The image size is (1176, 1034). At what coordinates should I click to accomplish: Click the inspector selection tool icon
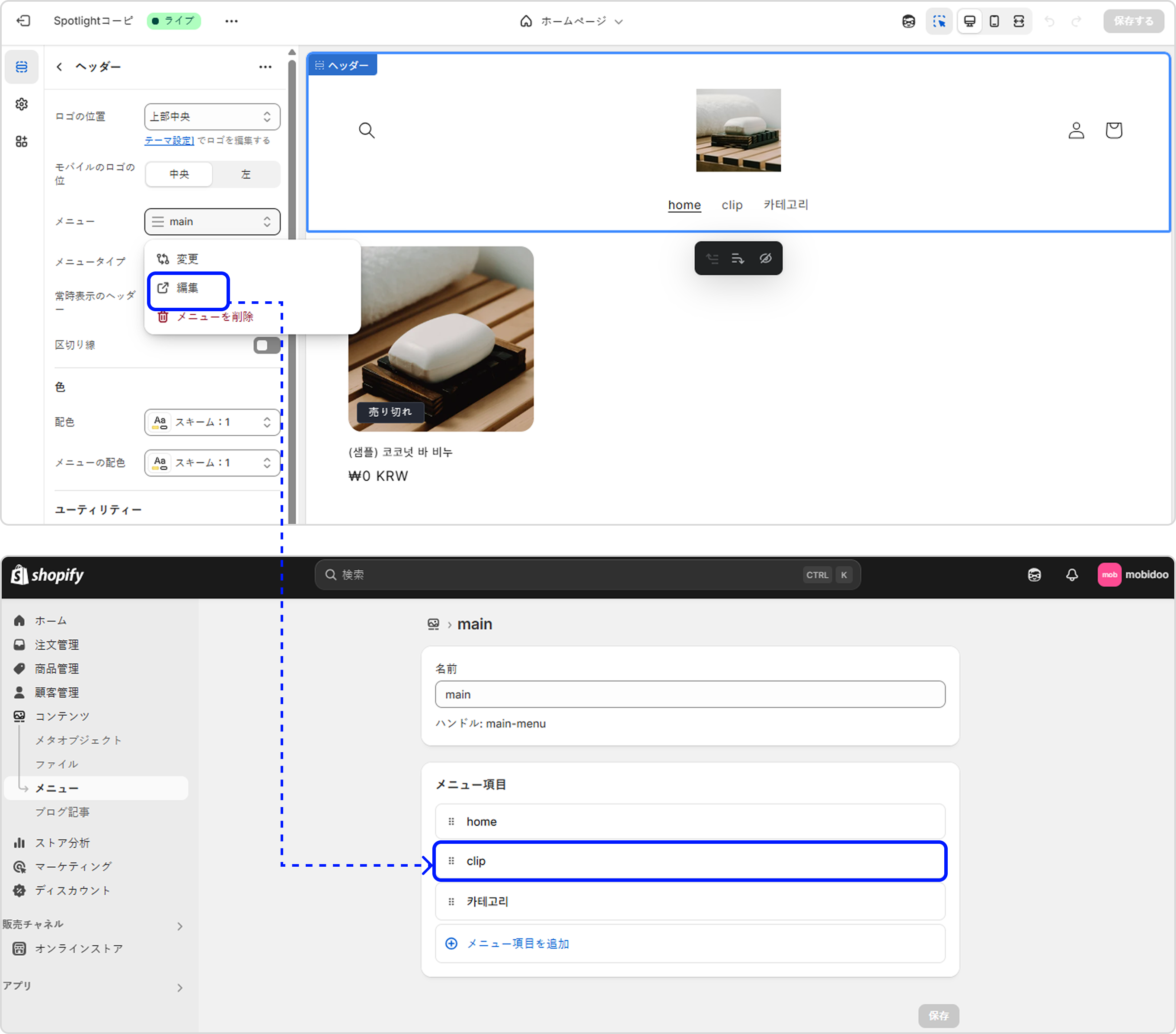click(939, 21)
